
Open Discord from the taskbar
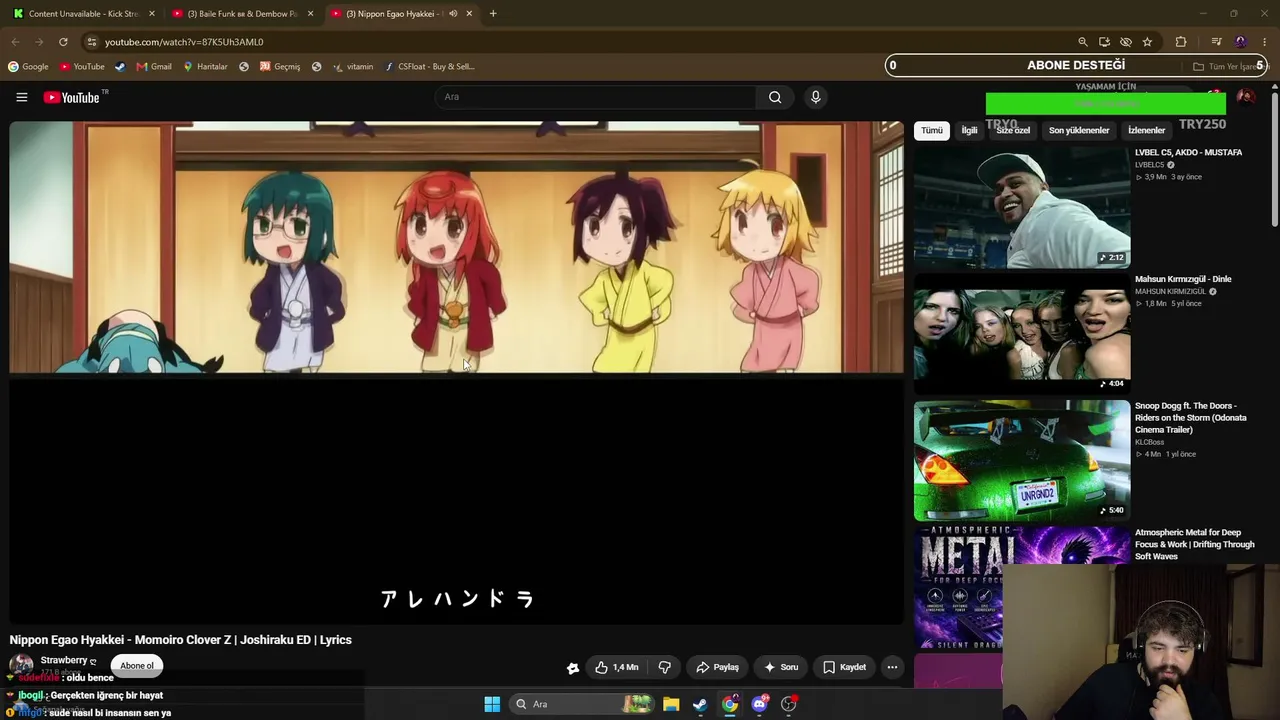(759, 704)
